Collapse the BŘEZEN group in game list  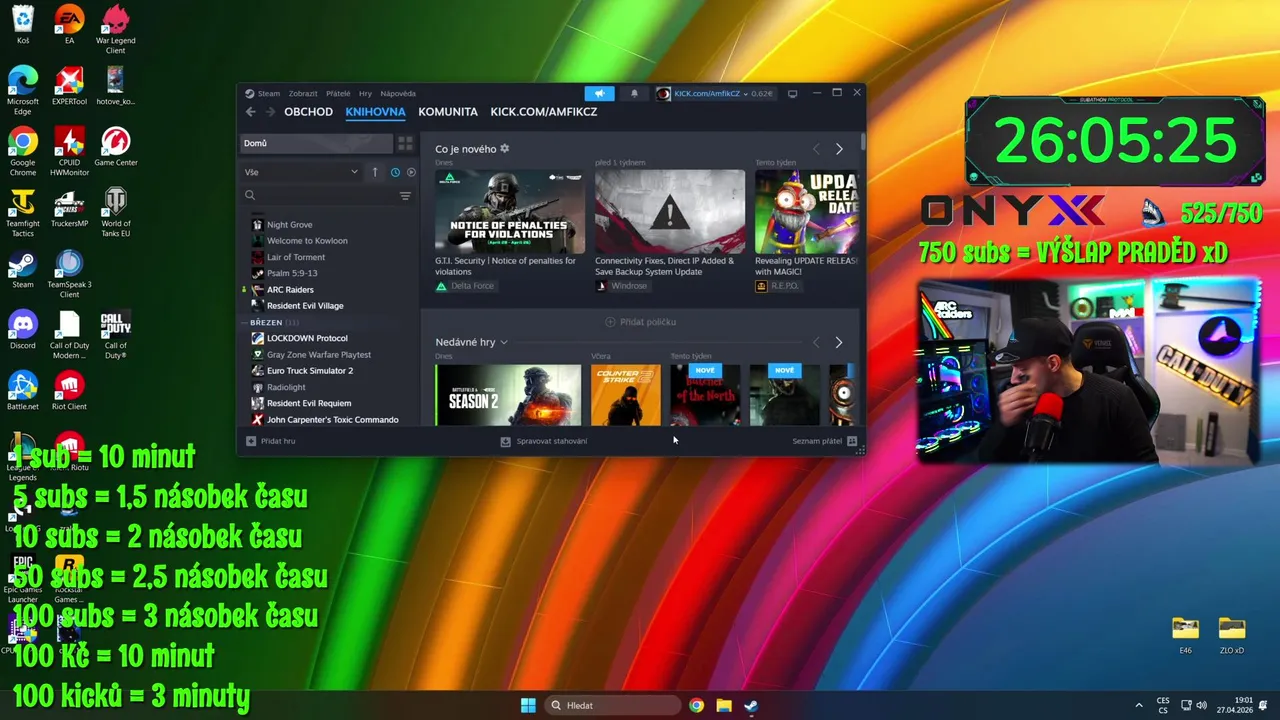click(x=245, y=323)
